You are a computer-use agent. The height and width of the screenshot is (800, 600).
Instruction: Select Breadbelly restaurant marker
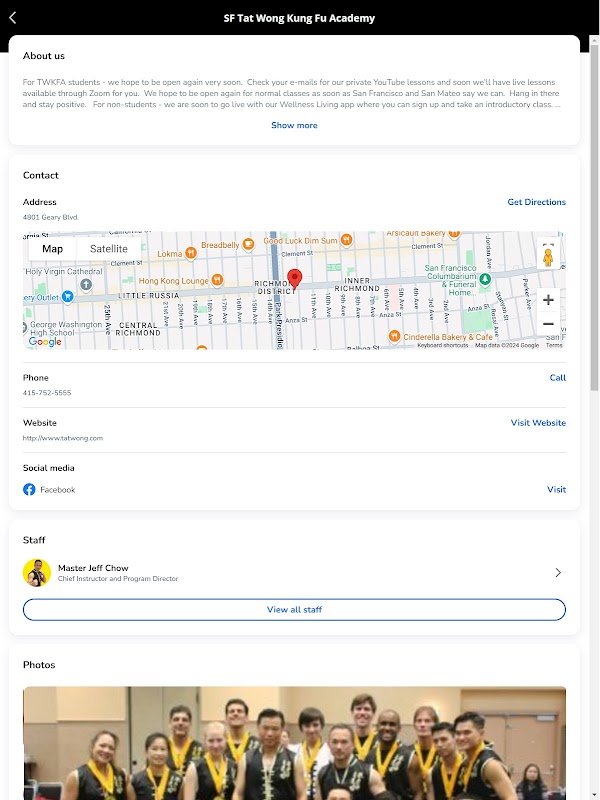[248, 244]
